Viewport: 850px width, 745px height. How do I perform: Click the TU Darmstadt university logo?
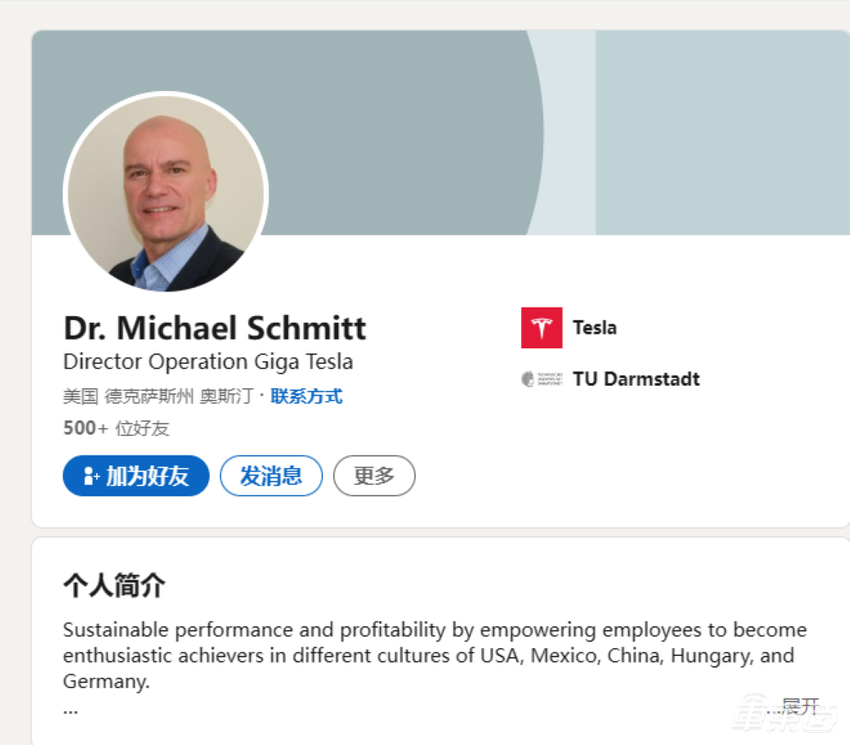pos(543,379)
